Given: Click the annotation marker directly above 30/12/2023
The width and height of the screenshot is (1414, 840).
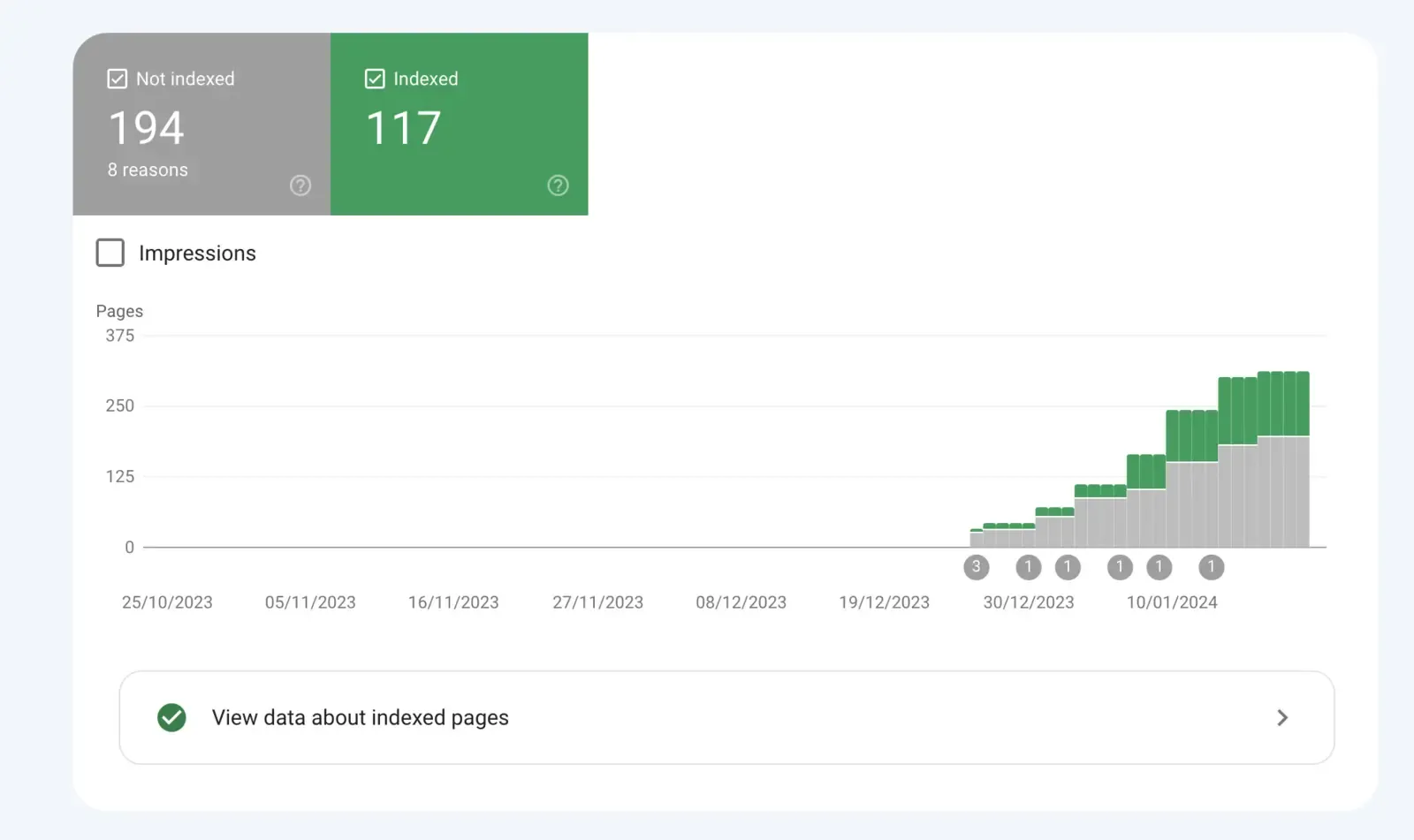Looking at the screenshot, I should coord(1028,567).
